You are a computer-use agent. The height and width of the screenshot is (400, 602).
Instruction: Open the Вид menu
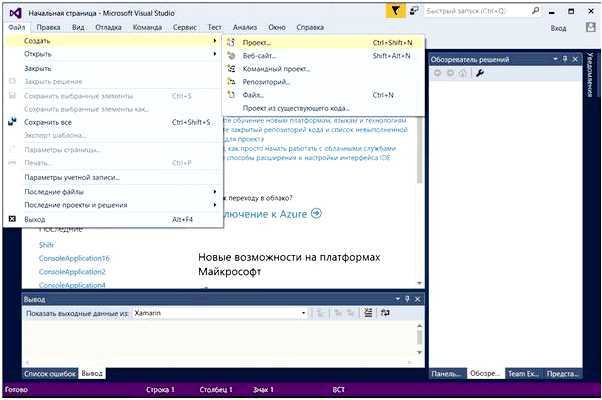(x=78, y=27)
